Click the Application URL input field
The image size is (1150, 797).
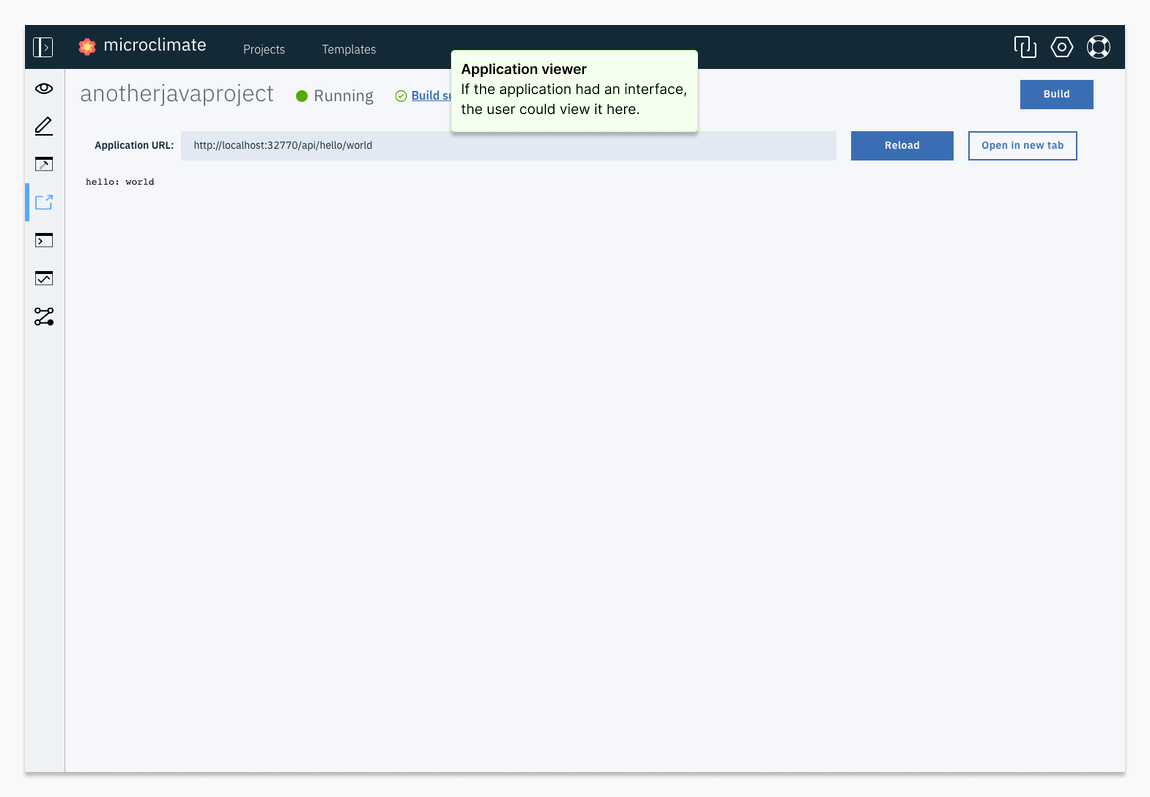[508, 145]
